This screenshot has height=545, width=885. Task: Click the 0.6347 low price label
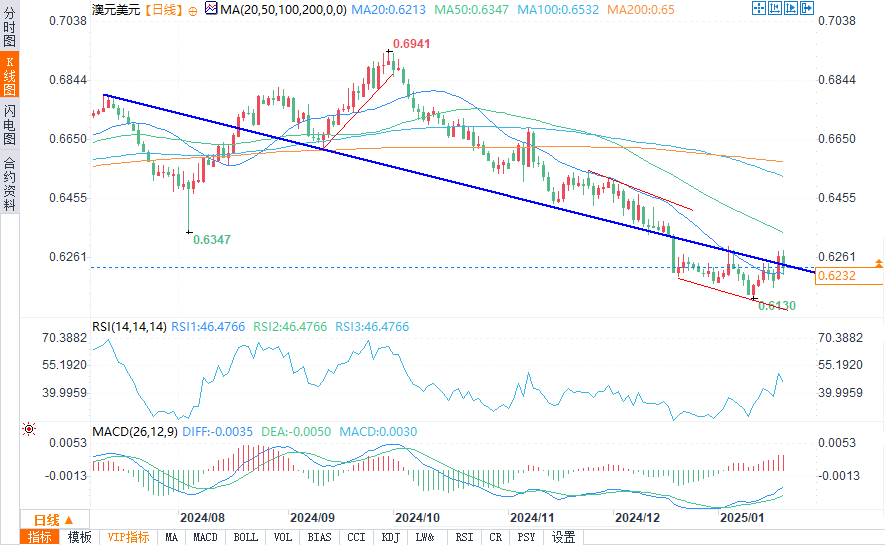point(212,240)
